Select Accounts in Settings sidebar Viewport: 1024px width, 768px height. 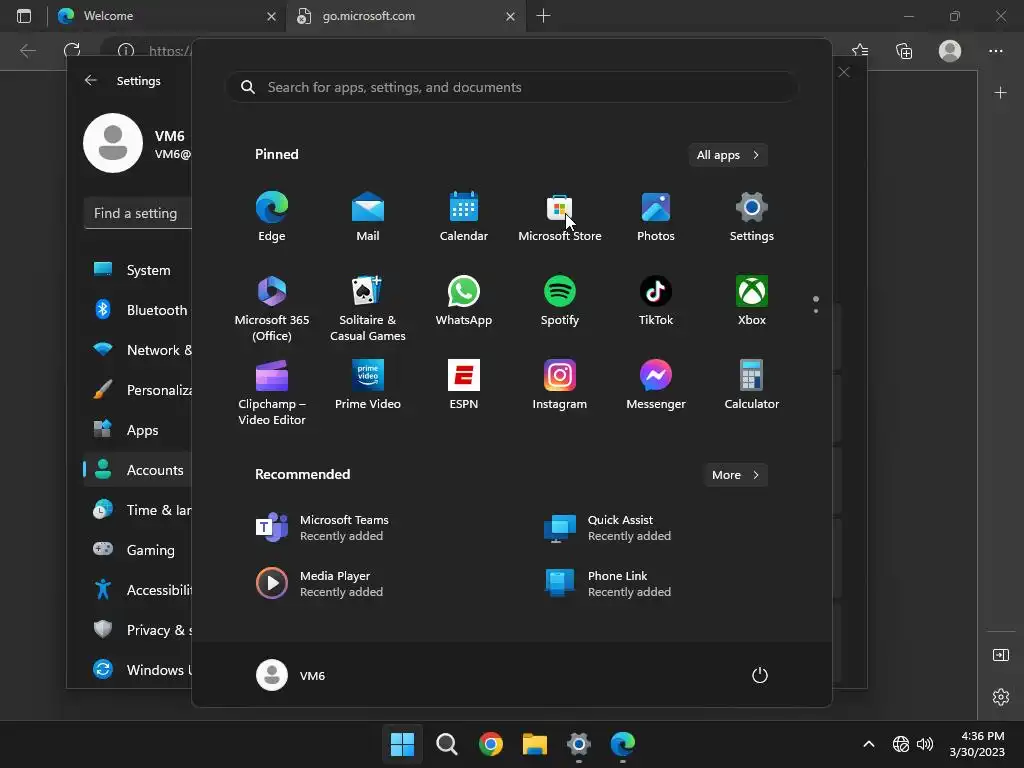point(138,470)
